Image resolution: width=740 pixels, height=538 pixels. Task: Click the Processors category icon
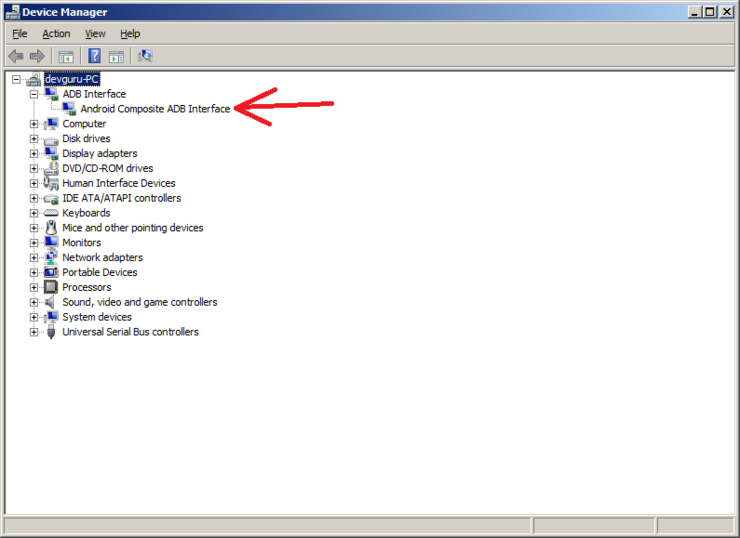tap(50, 287)
